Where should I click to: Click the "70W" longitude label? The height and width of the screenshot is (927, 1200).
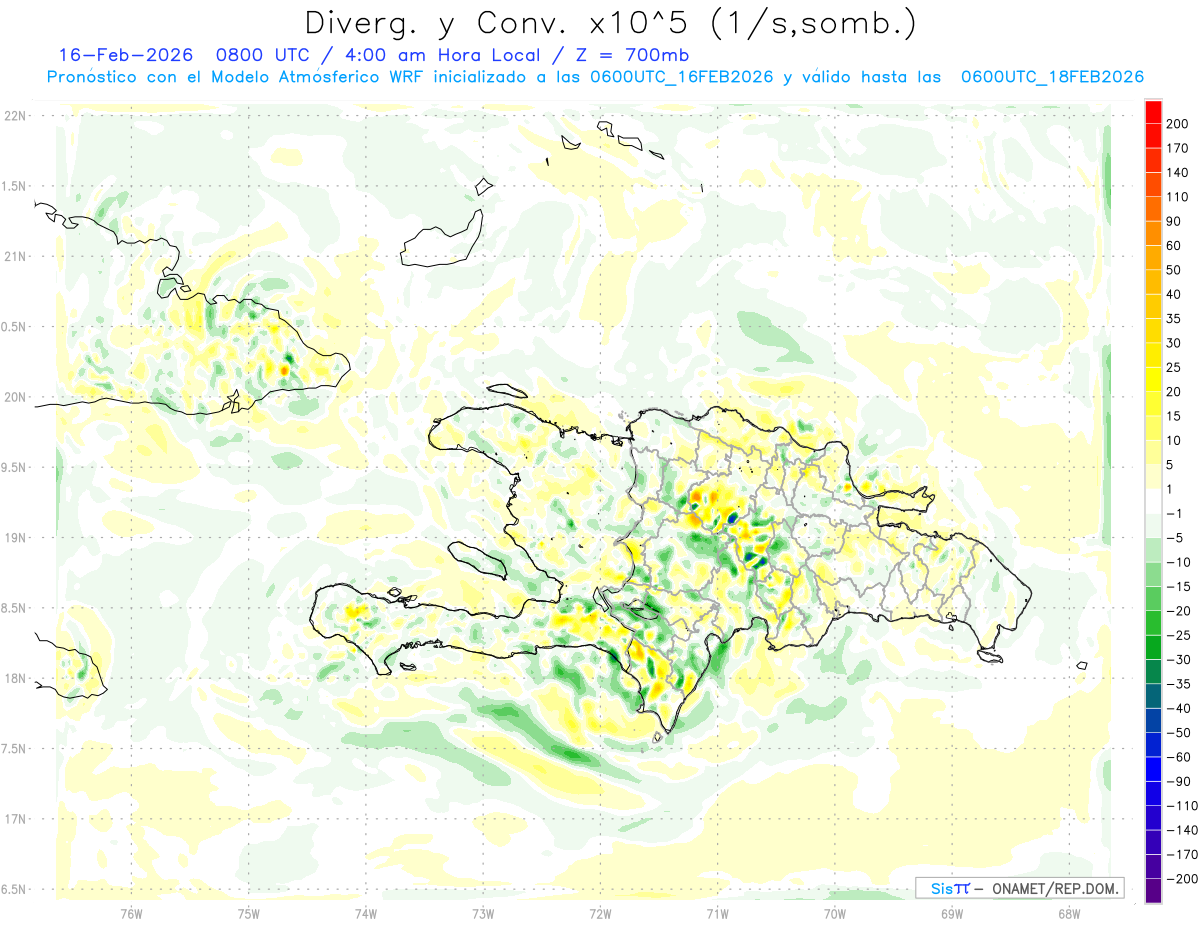[835, 914]
